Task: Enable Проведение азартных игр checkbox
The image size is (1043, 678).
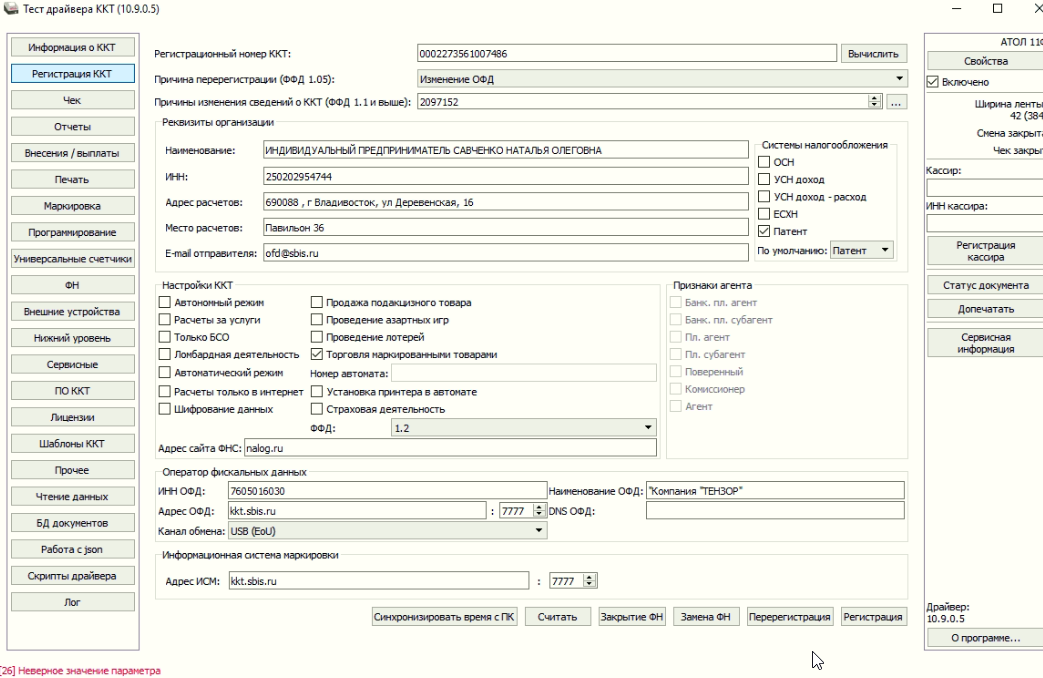Action: [317, 319]
